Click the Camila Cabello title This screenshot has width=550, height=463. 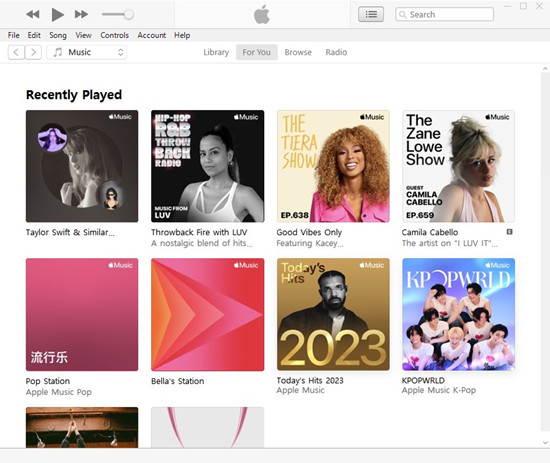[430, 232]
